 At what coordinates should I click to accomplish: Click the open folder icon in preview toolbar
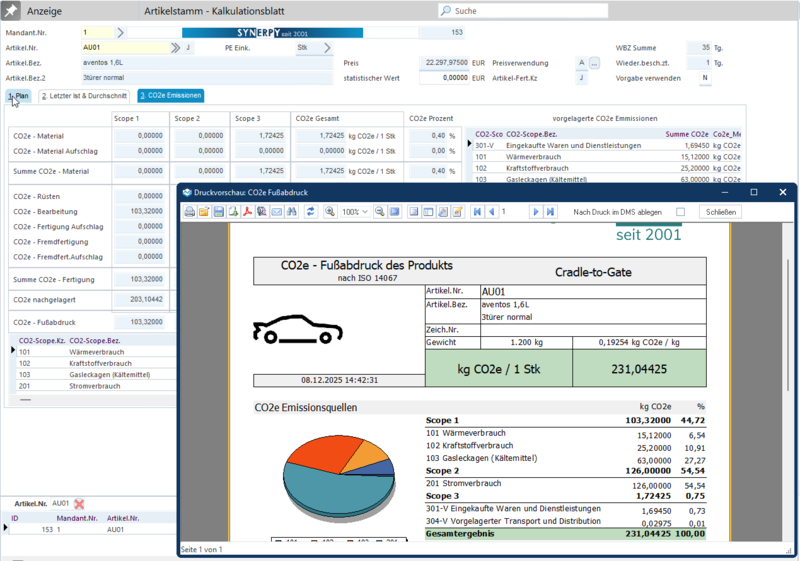[x=204, y=212]
